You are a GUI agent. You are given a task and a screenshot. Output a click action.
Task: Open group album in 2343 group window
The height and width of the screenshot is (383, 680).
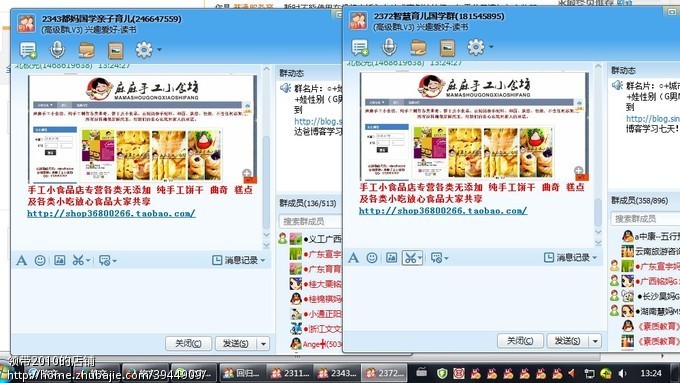click(x=115, y=50)
